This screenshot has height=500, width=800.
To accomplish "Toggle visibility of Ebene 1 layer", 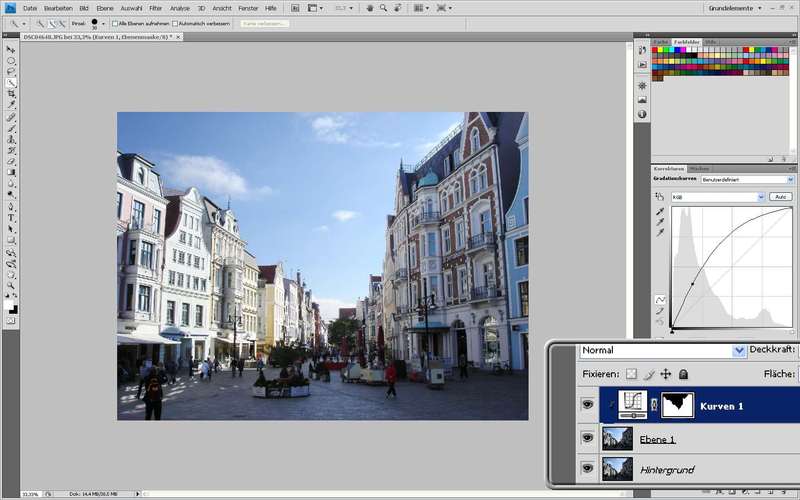I will [587, 438].
